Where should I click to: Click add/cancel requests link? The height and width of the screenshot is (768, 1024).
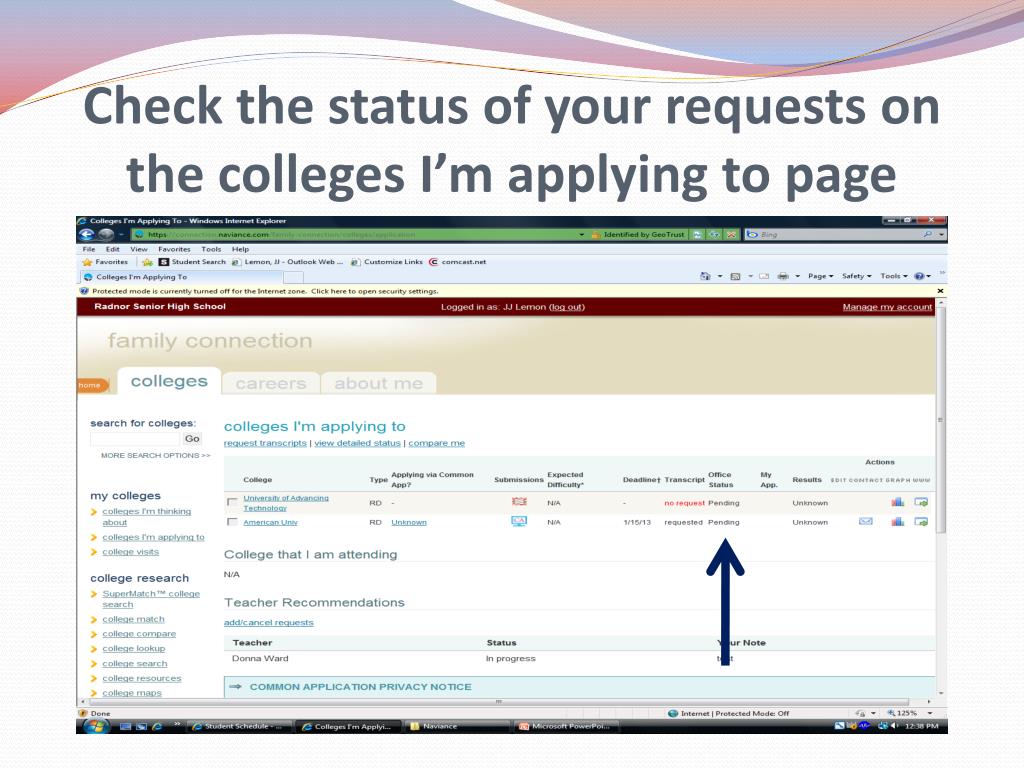pyautogui.click(x=268, y=622)
